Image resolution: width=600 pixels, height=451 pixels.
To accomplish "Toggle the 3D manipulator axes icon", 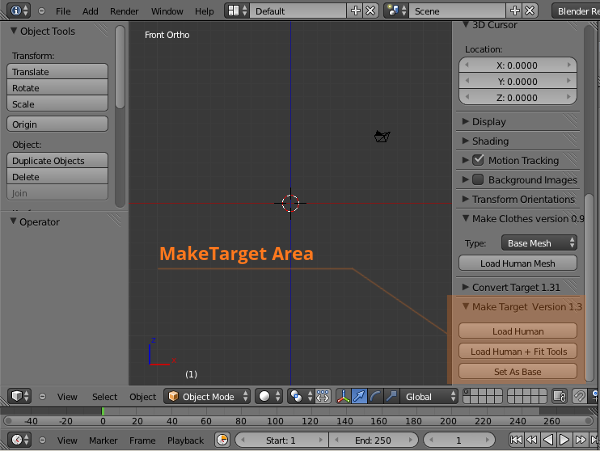I will [x=343, y=396].
